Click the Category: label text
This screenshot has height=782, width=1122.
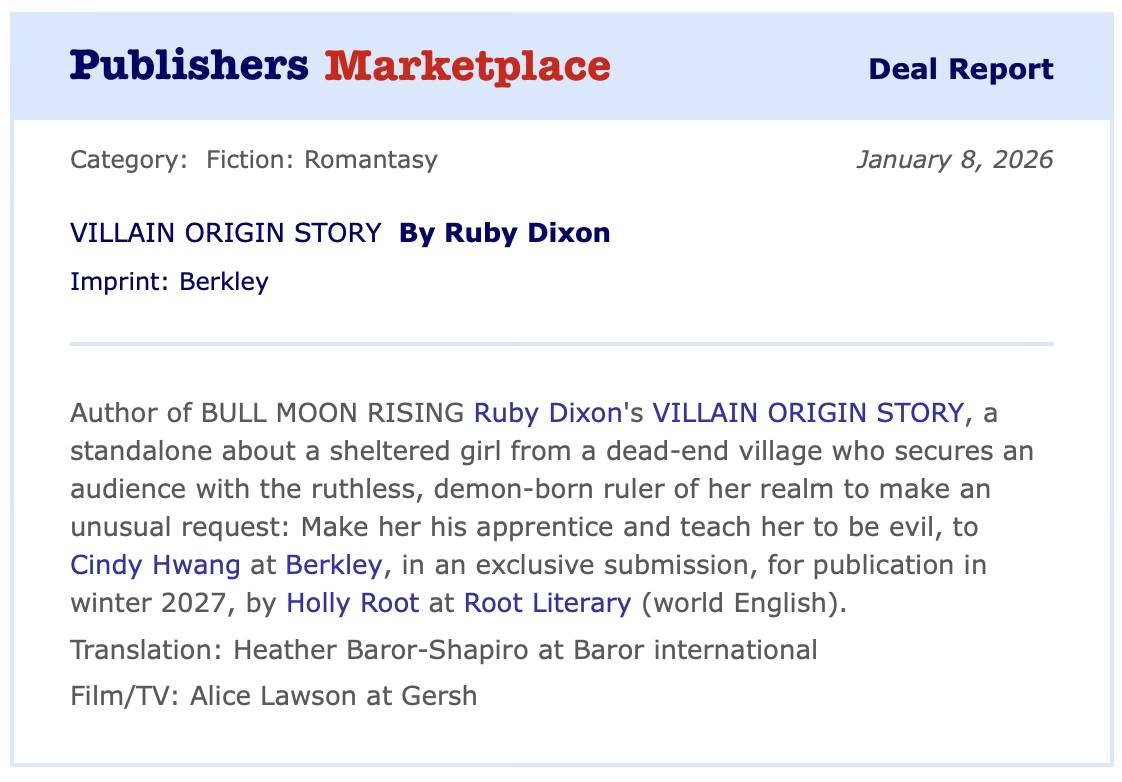tap(128, 159)
